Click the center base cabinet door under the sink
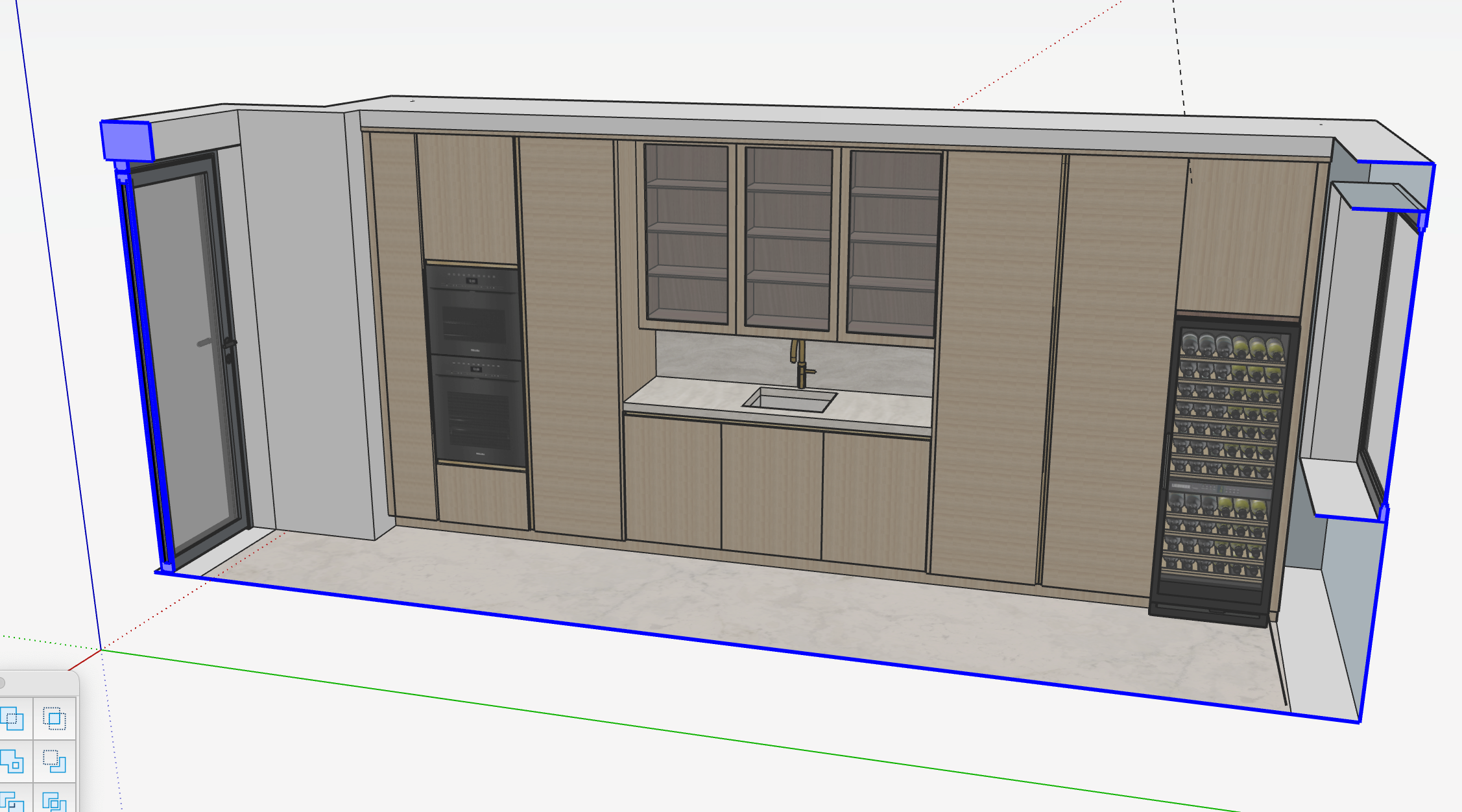 pos(771,490)
